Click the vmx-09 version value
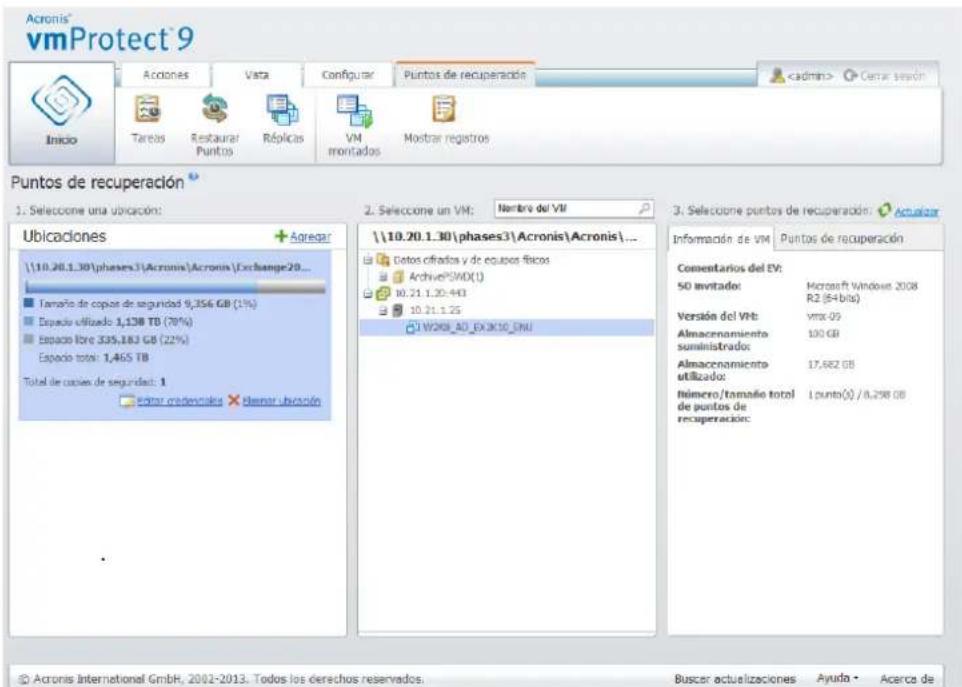962x687 pixels. coord(823,317)
